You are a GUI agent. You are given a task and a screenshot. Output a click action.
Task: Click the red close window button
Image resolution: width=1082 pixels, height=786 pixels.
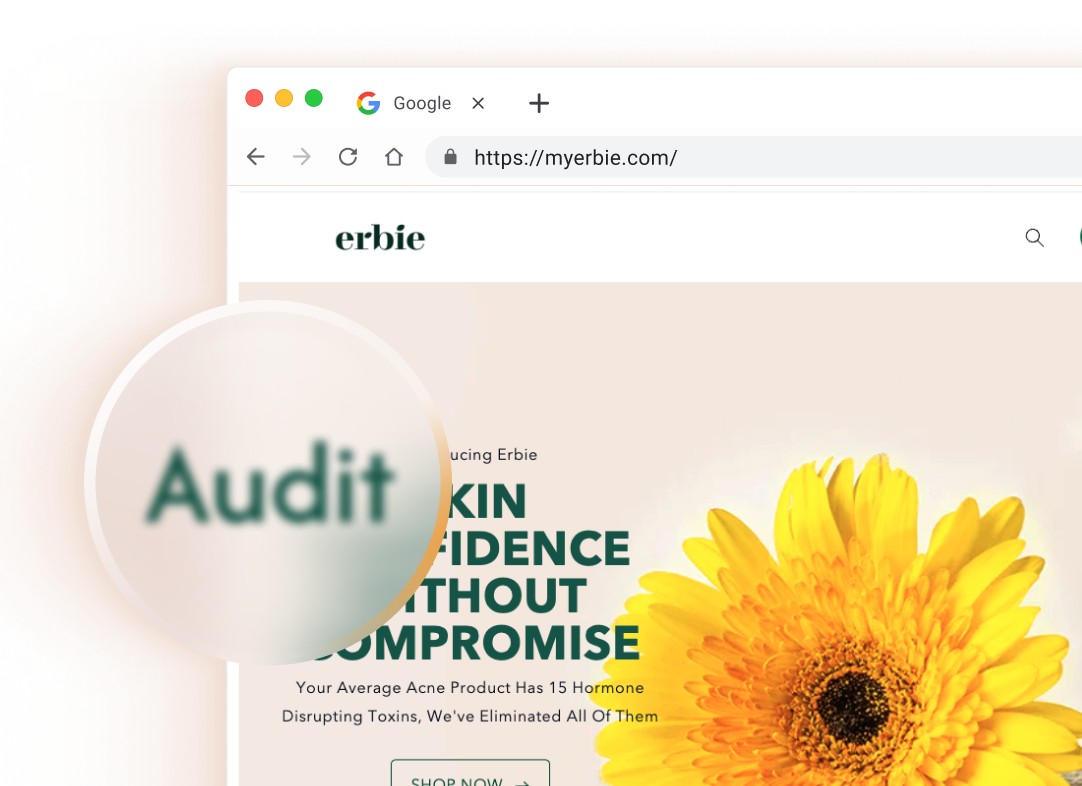pos(254,98)
